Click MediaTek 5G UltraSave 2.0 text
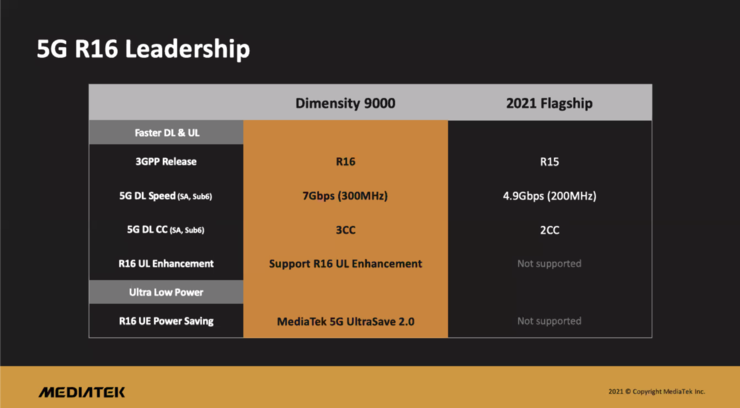This screenshot has width=740, height=408. pyautogui.click(x=345, y=322)
